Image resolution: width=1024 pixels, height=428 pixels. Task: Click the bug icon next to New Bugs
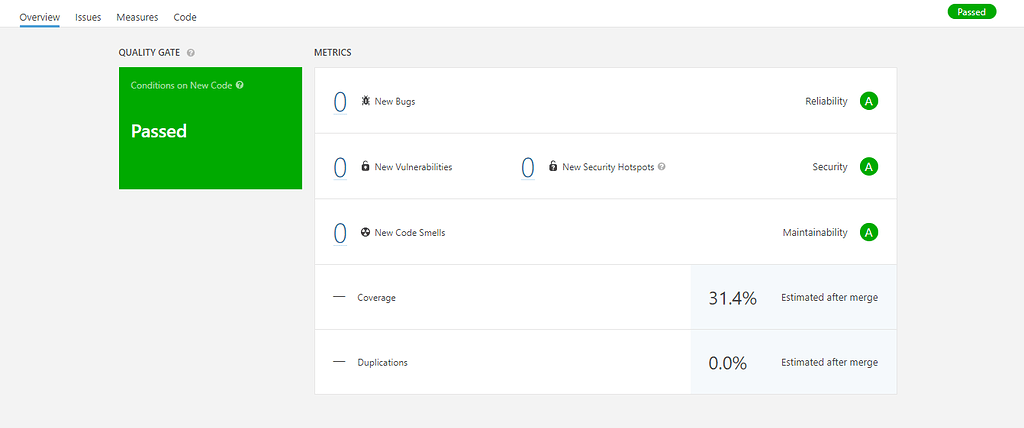tap(366, 101)
